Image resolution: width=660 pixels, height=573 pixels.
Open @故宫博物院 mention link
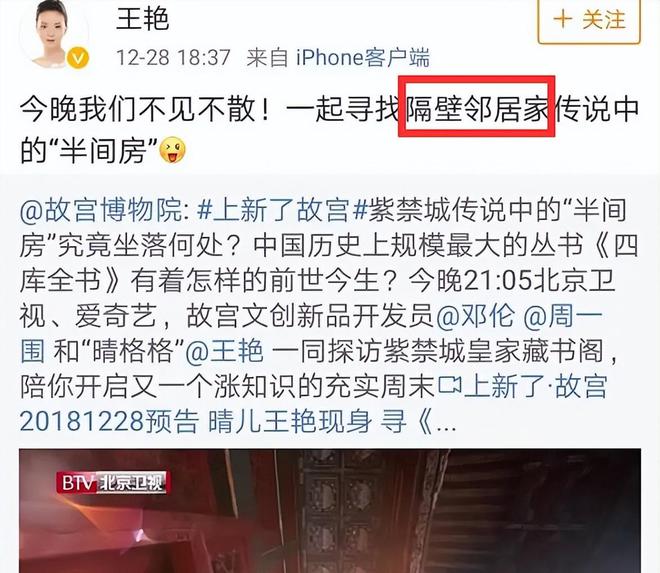[x=101, y=210]
